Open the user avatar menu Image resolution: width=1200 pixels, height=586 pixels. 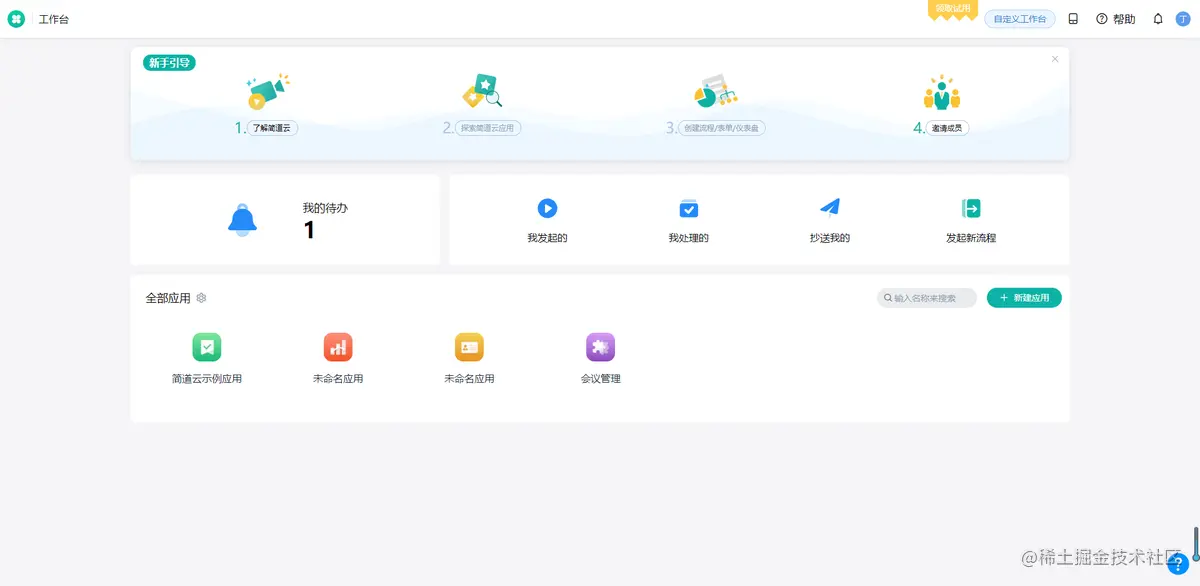tap(1183, 19)
